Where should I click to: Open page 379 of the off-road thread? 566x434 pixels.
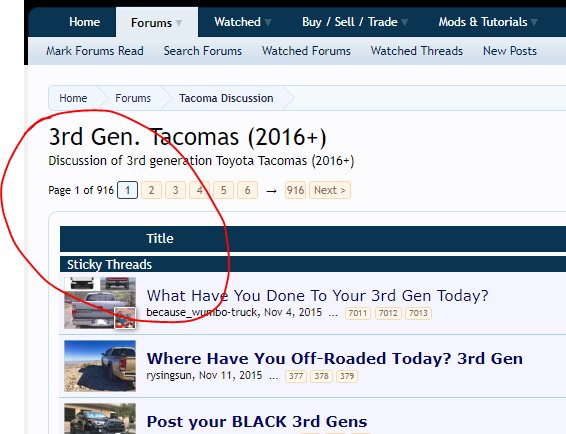click(x=347, y=376)
